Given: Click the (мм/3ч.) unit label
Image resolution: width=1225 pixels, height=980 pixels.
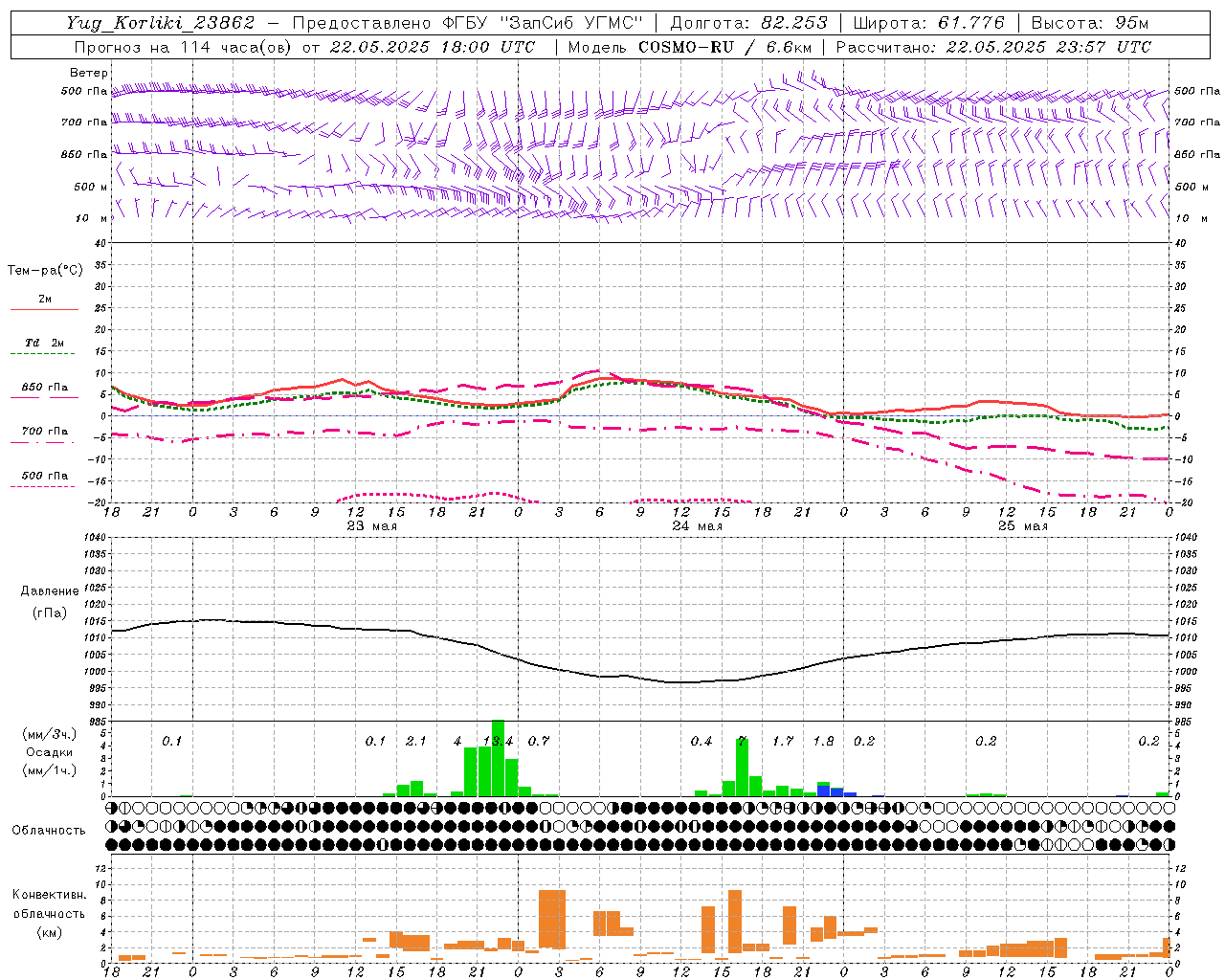Looking at the screenshot, I should [x=50, y=734].
